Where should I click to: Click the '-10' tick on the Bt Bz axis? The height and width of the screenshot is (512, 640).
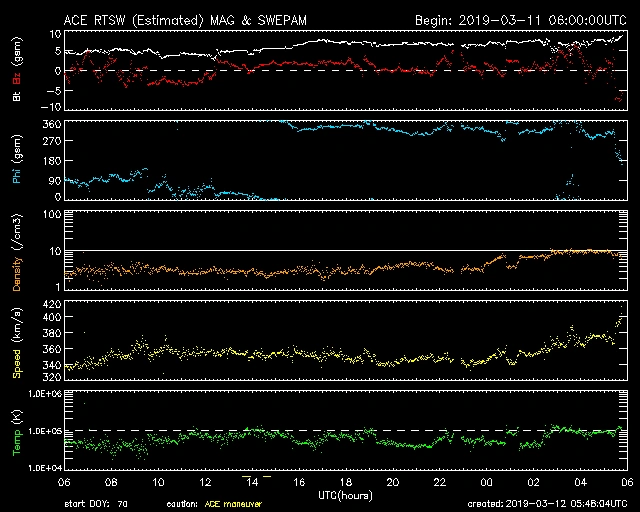pyautogui.click(x=52, y=107)
